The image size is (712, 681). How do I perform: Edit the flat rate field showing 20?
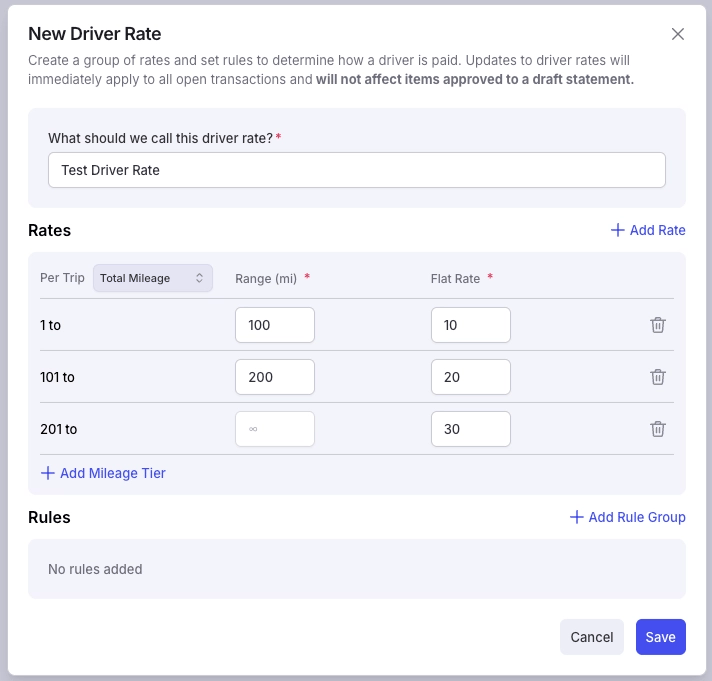tap(470, 377)
